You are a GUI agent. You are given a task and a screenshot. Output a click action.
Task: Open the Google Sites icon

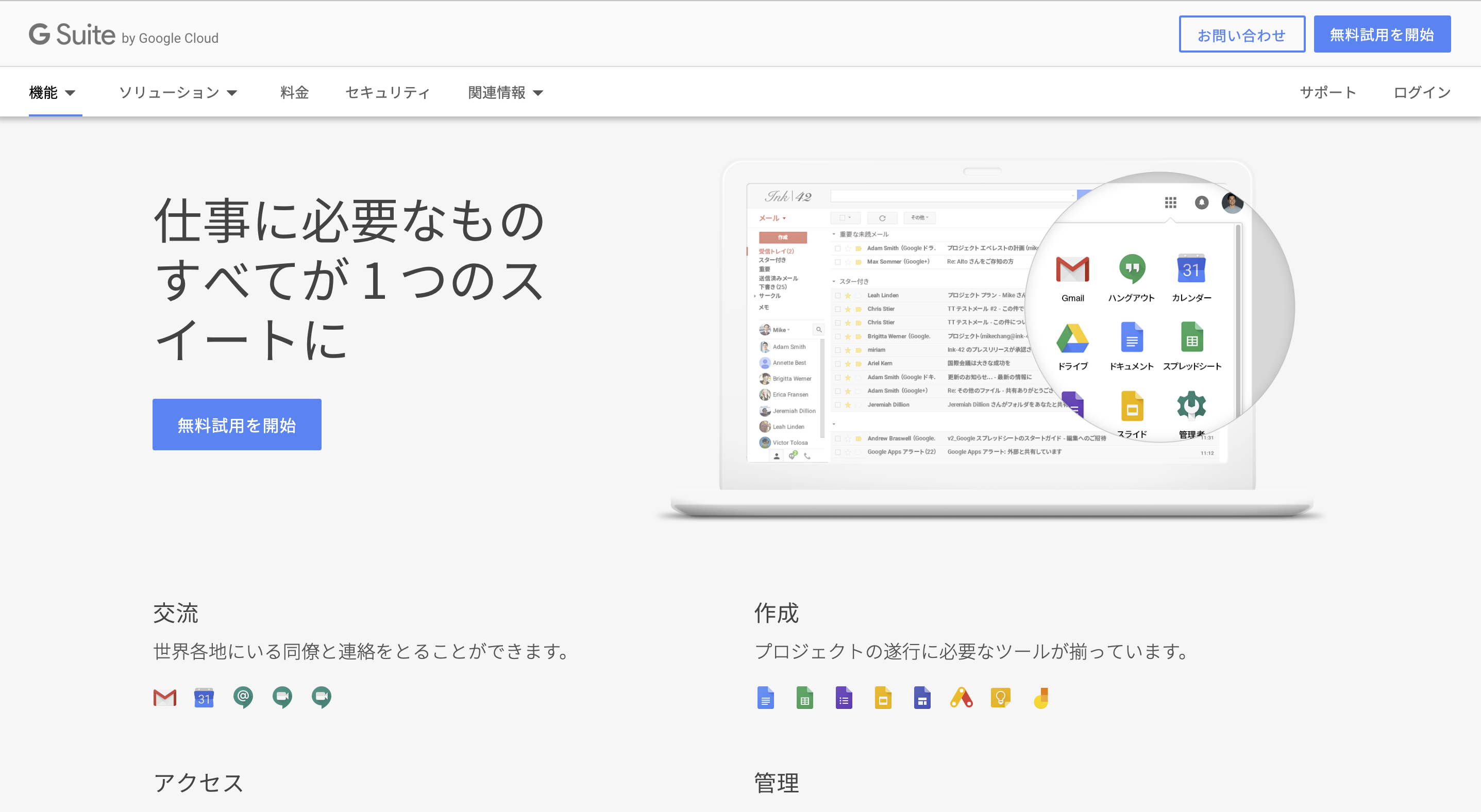pyautogui.click(x=922, y=698)
